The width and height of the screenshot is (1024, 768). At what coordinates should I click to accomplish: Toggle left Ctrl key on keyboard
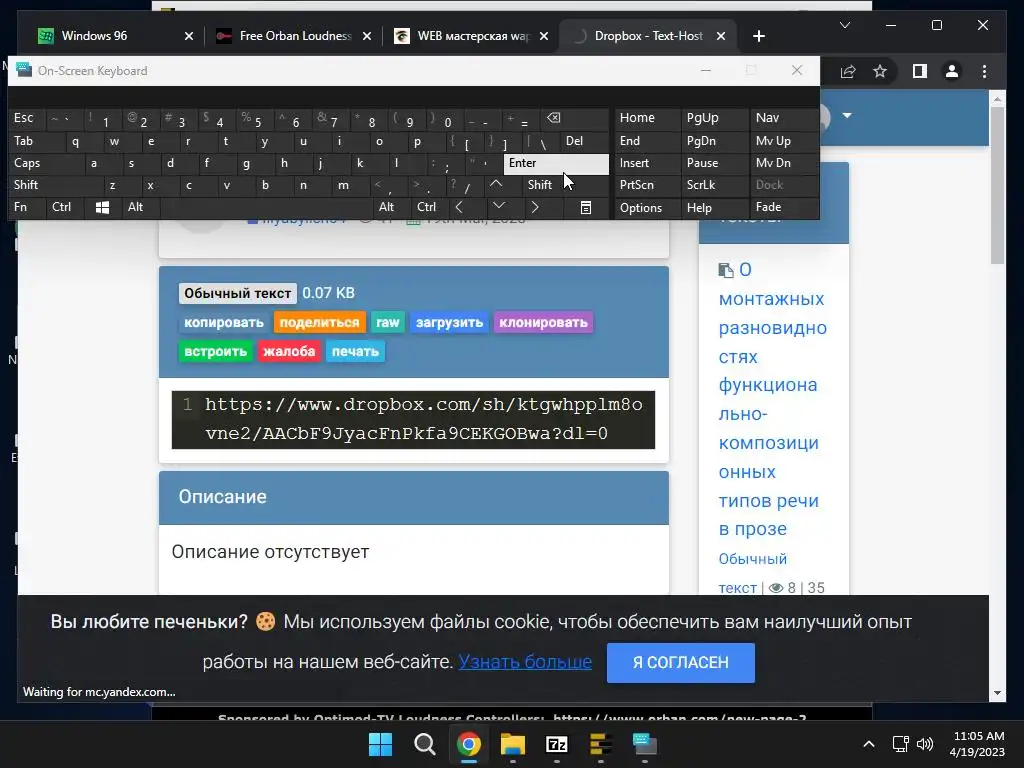point(65,207)
